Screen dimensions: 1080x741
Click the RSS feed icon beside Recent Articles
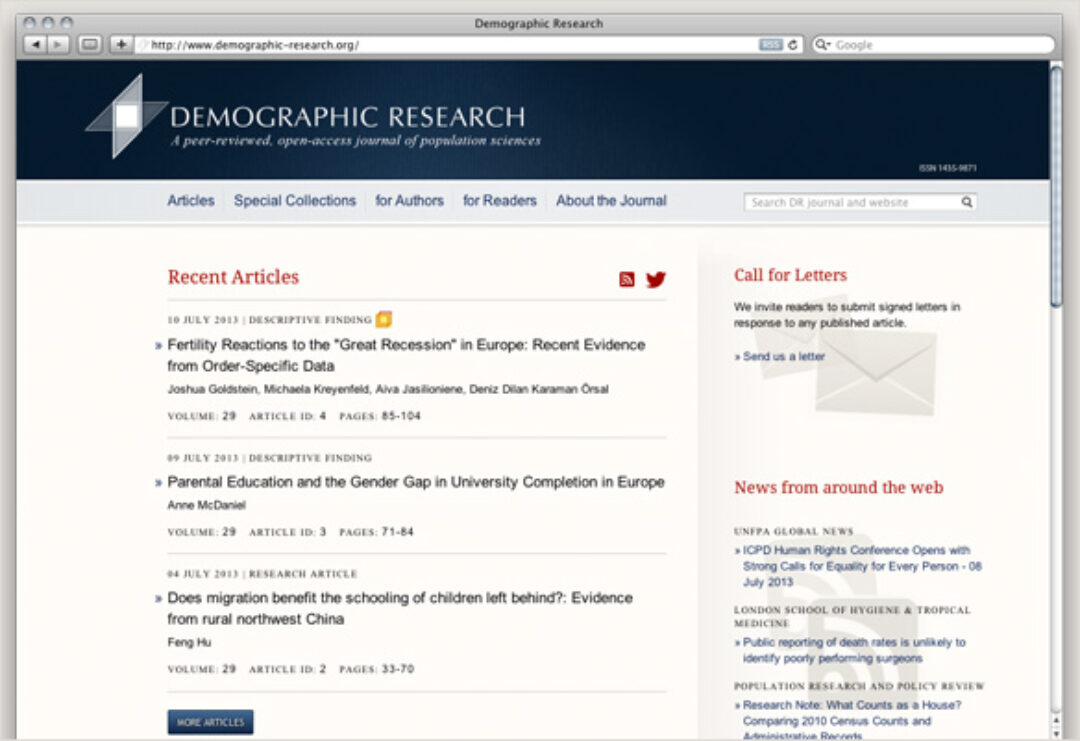(x=627, y=280)
